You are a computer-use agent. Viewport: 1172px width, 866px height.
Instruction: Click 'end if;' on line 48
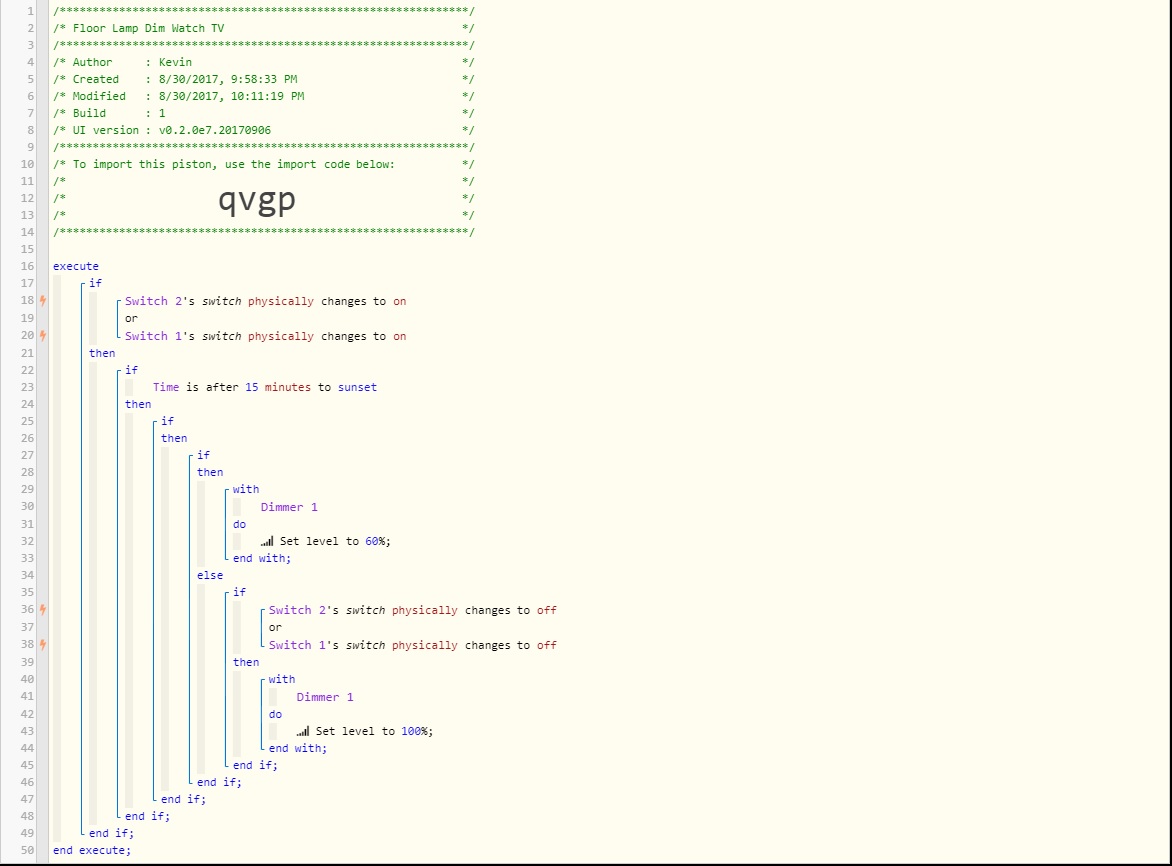147,816
